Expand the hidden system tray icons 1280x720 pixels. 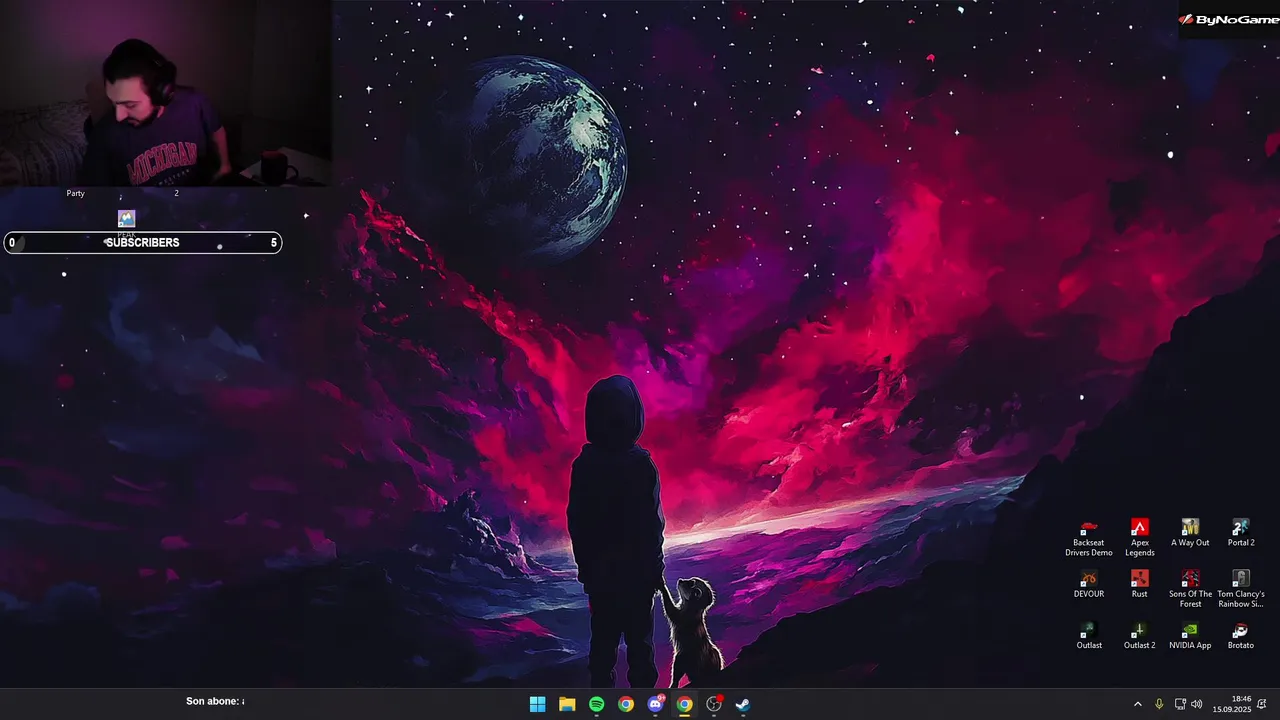[x=1137, y=704]
